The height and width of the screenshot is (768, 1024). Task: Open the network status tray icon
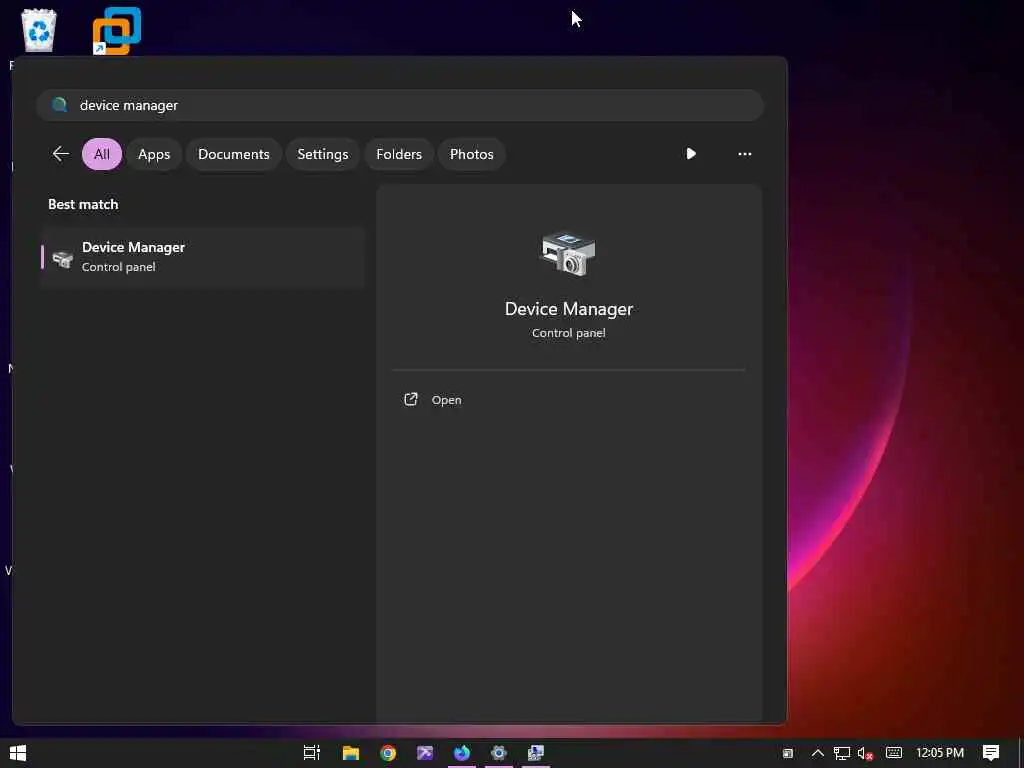842,753
